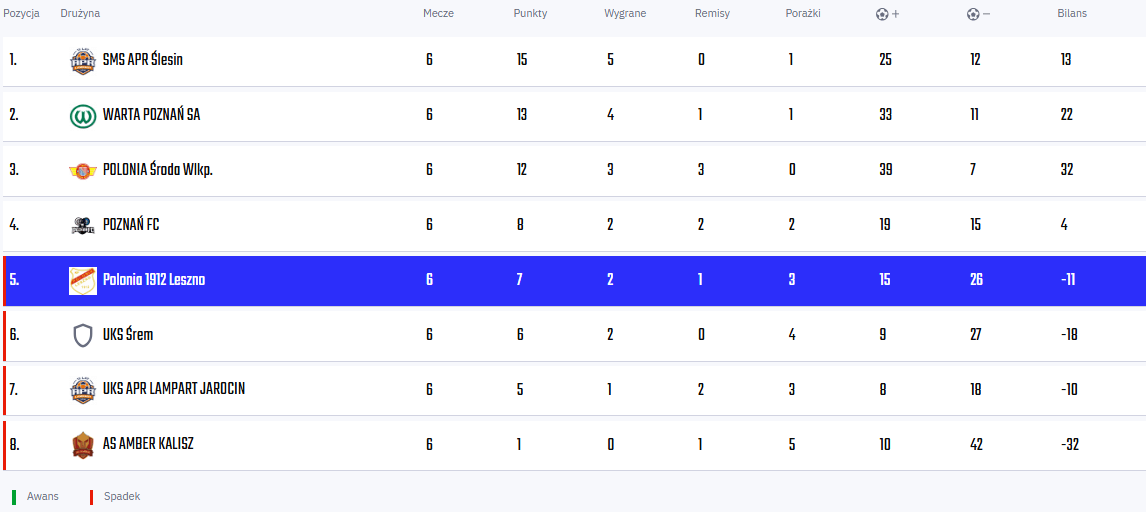Click the Poznań FC team logo
Screen dimensions: 1146x512
click(x=83, y=225)
